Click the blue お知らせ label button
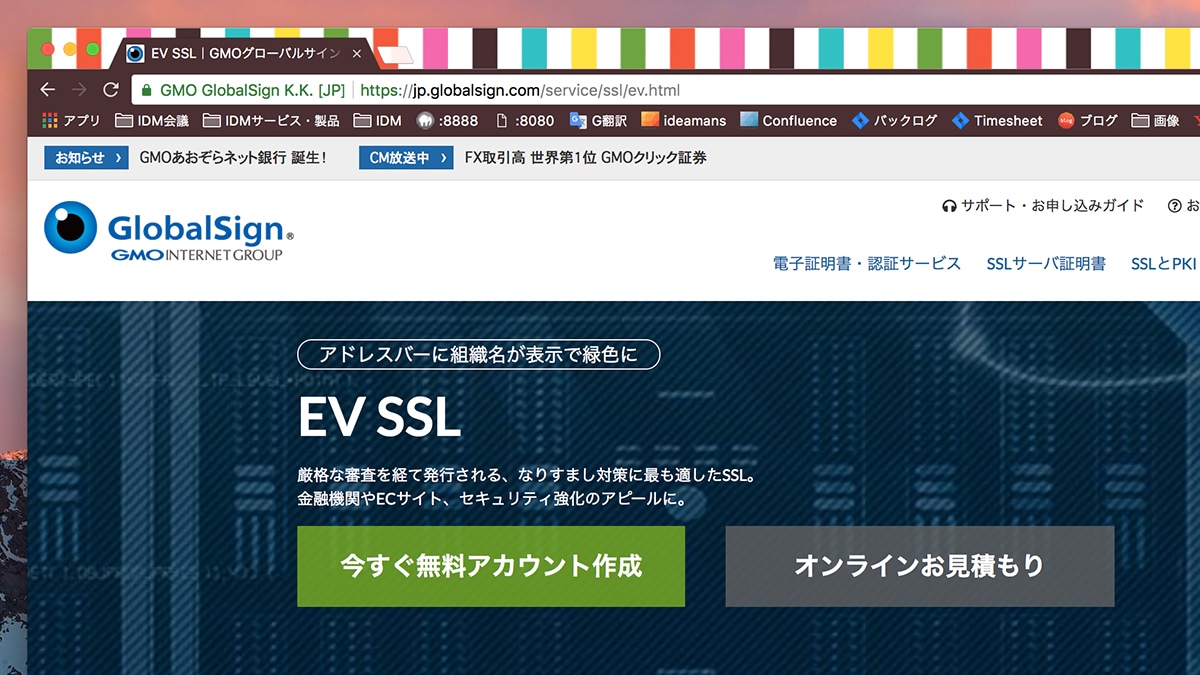Screen dimensions: 1200x675 coord(86,157)
